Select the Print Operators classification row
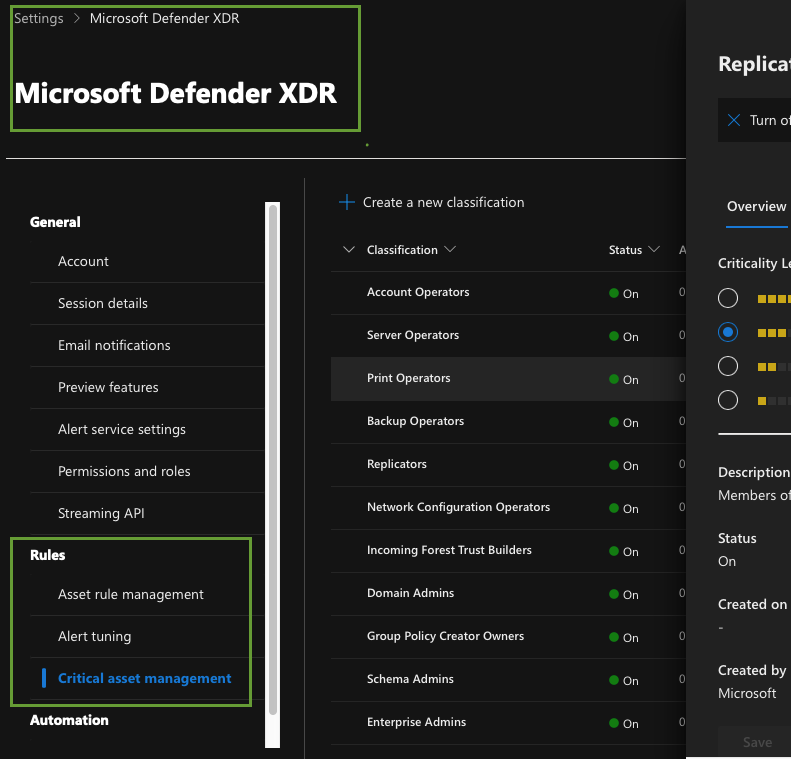The image size is (791, 759). 409,378
